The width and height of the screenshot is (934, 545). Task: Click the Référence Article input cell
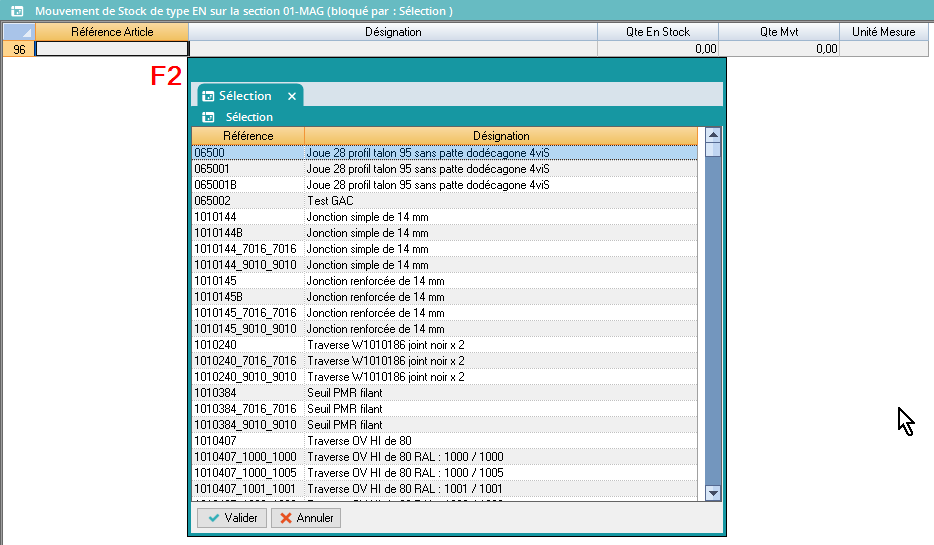(112, 48)
